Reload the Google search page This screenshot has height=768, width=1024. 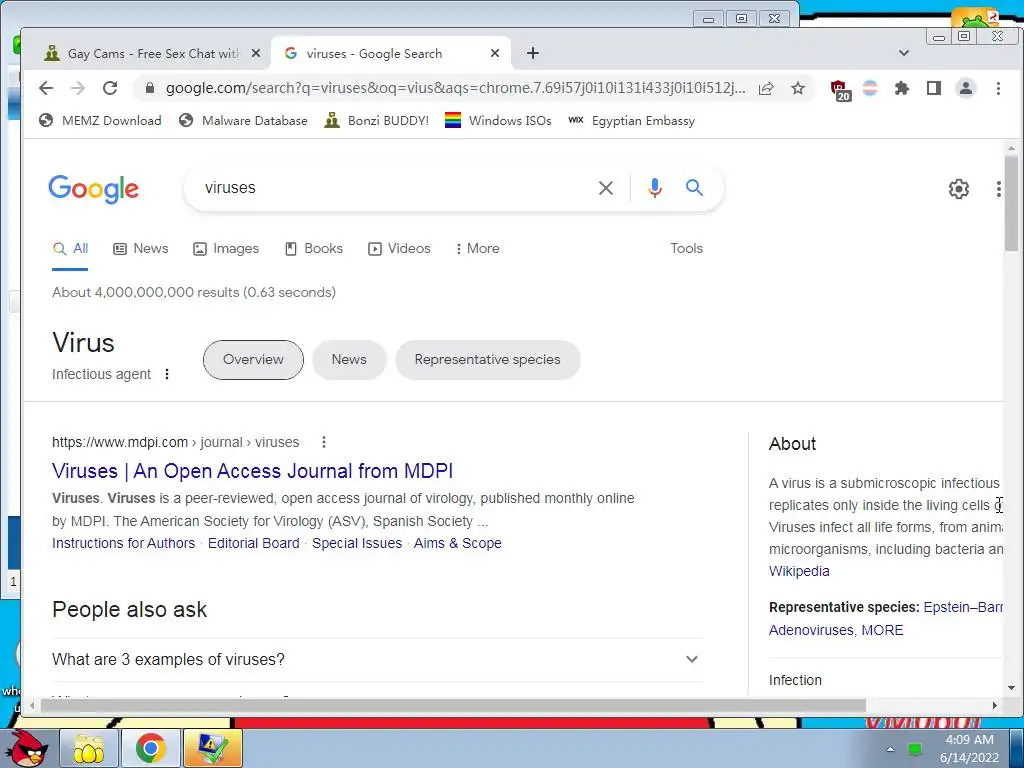coord(110,88)
